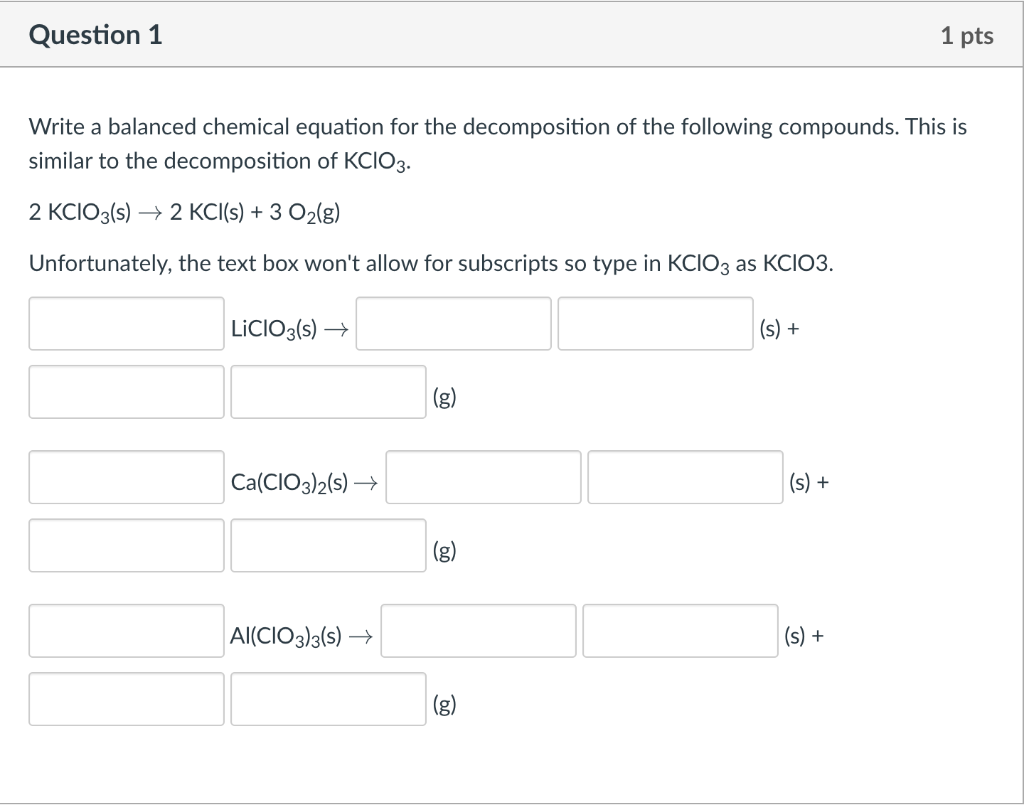Screen dimensions: 1024x805
Task: Click the gas formula box for LiClO3 decomposition
Action: coord(328,391)
